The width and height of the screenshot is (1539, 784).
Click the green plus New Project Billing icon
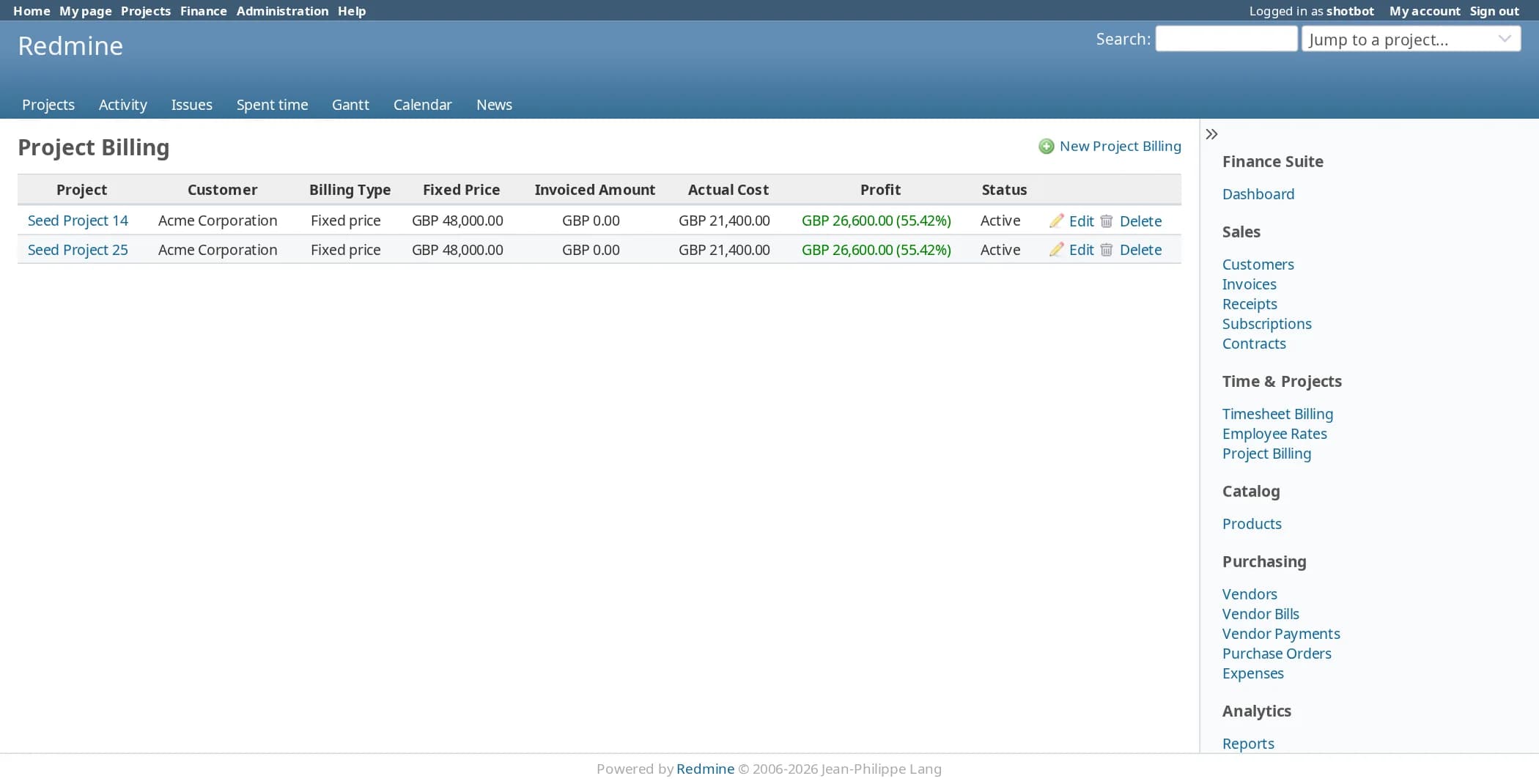click(1047, 147)
